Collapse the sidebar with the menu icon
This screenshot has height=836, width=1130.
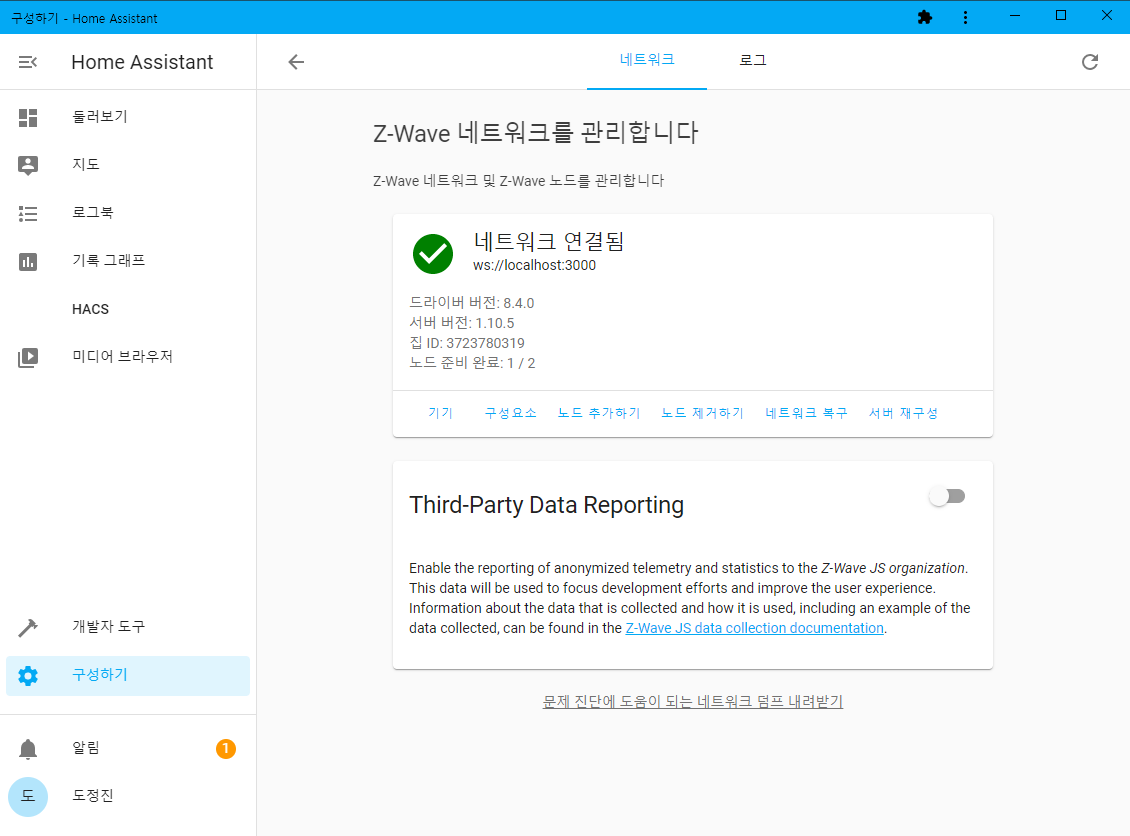coord(27,62)
